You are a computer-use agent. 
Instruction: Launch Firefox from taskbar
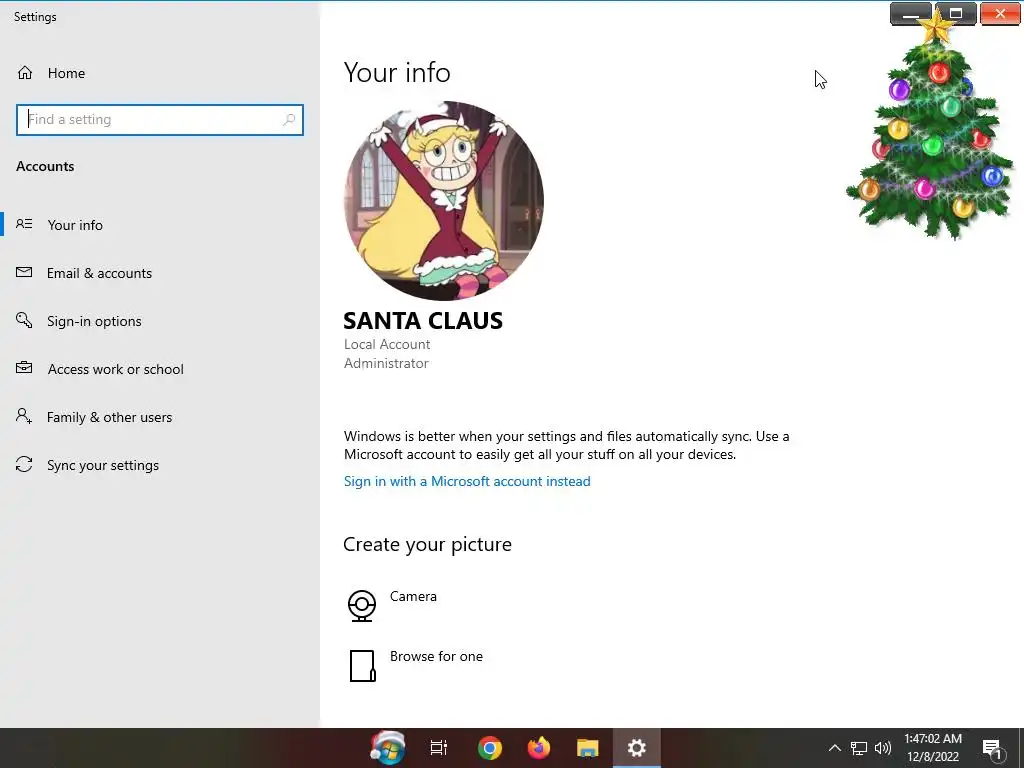pyautogui.click(x=539, y=748)
